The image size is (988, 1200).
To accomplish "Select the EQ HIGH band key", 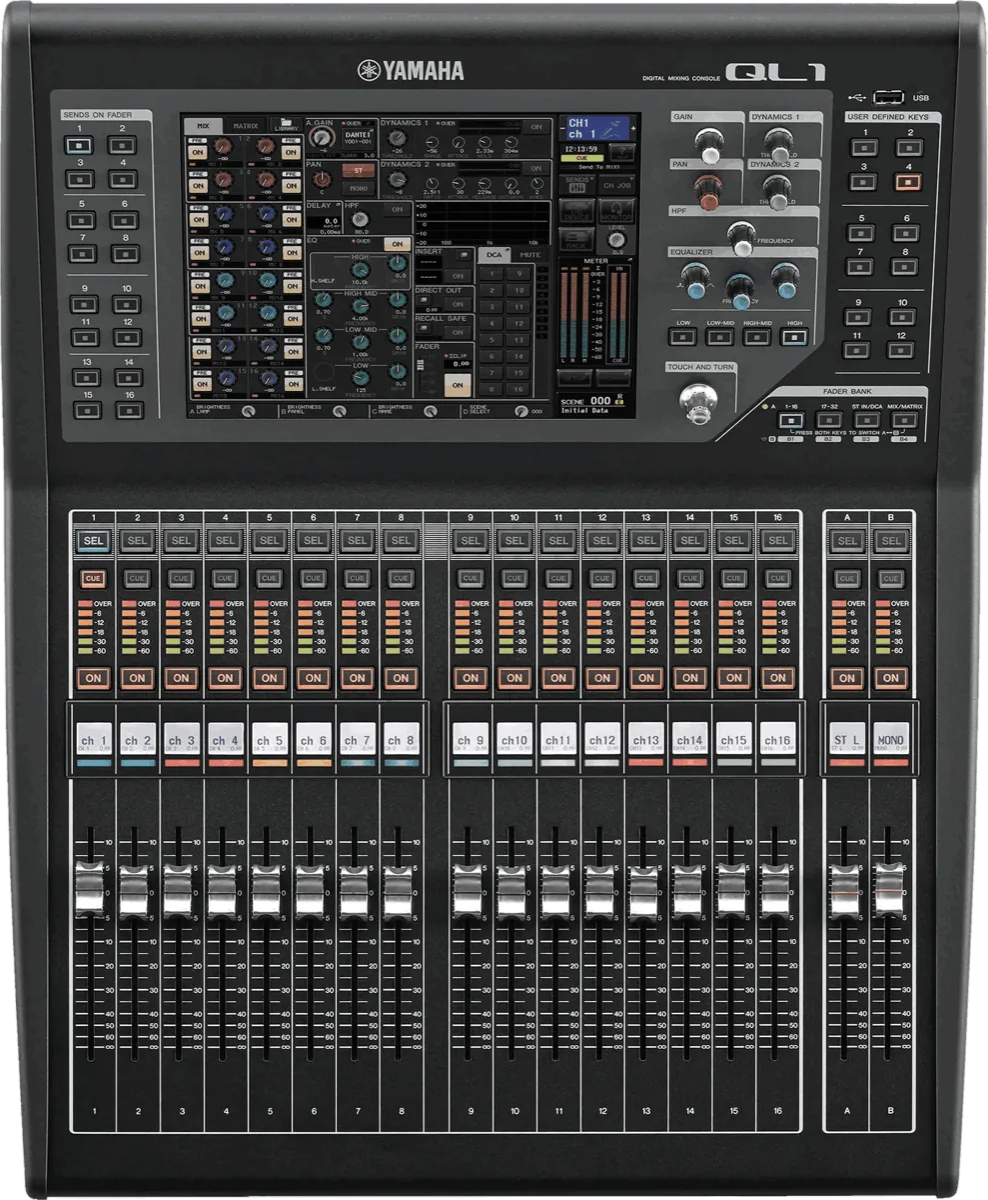I will (x=794, y=337).
